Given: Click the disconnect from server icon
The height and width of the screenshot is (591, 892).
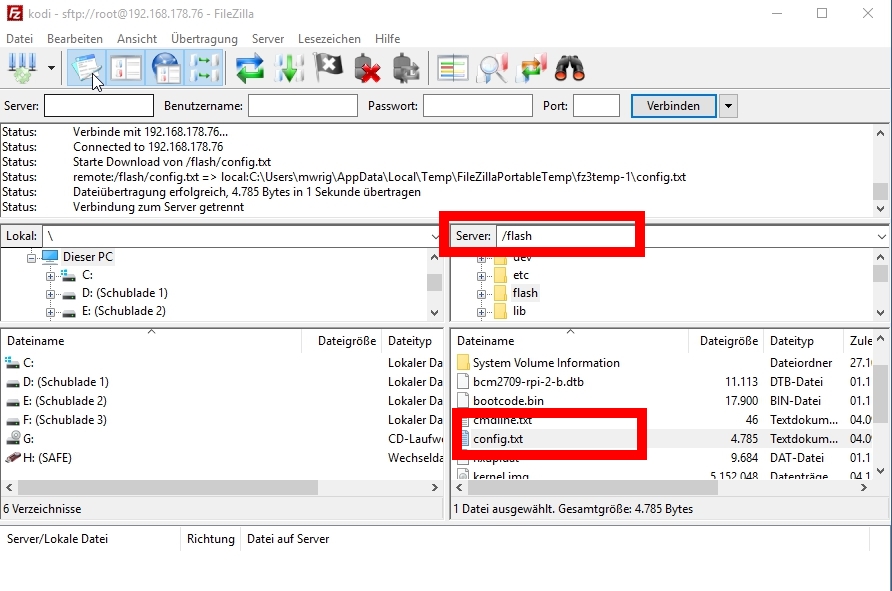Looking at the screenshot, I should click(368, 69).
